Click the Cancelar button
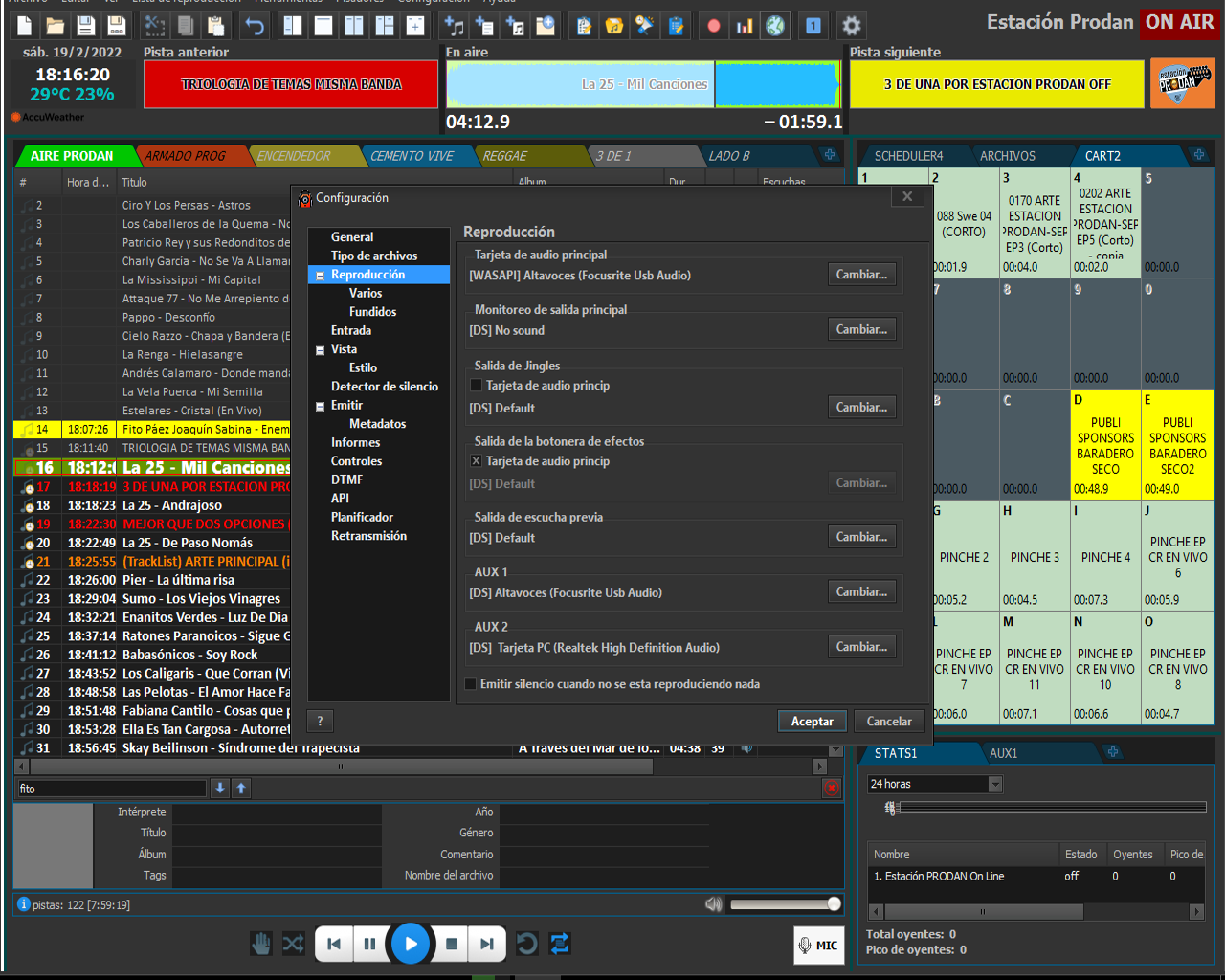Image resolution: width=1225 pixels, height=980 pixels. pos(889,722)
